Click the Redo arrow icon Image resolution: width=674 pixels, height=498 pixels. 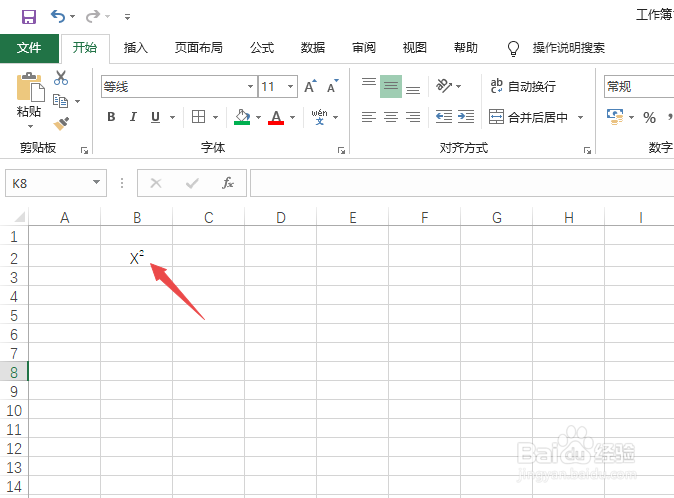[x=92, y=16]
